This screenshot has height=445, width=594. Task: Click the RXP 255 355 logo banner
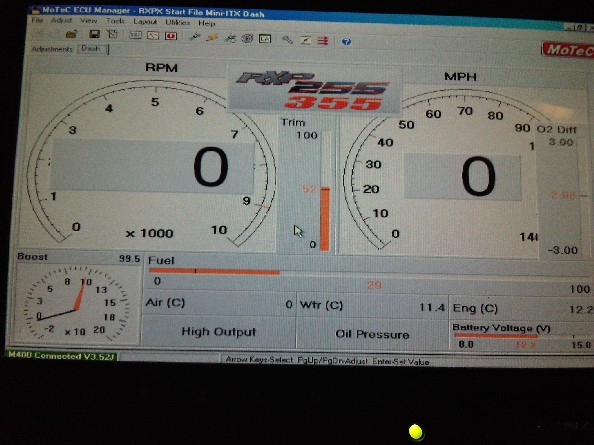pyautogui.click(x=314, y=90)
